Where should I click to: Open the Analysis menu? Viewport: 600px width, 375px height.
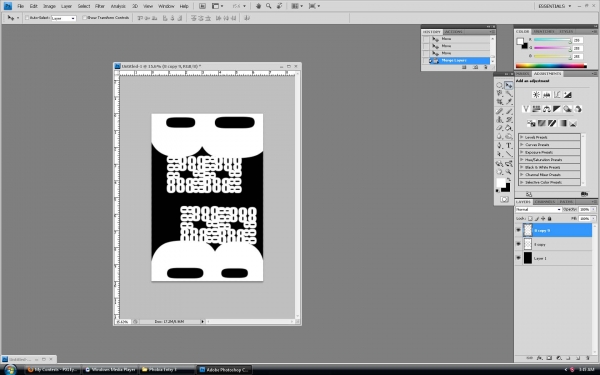tap(118, 6)
